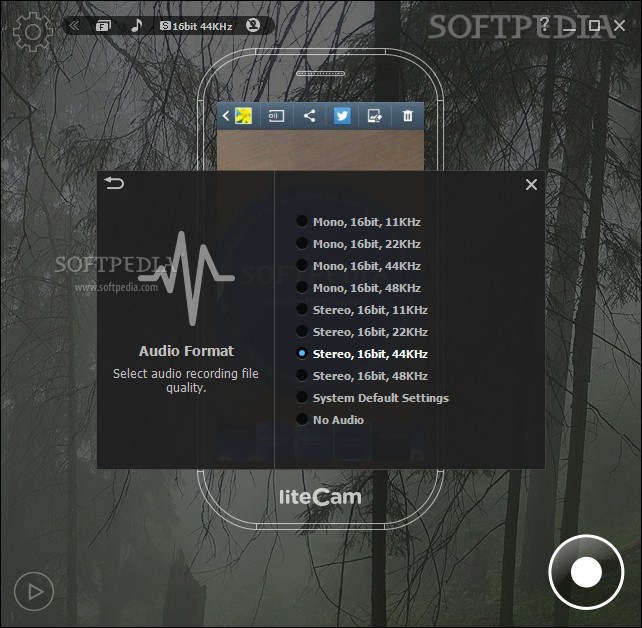
Task: Click the back chevron in phone toolbar
Action: tap(226, 116)
